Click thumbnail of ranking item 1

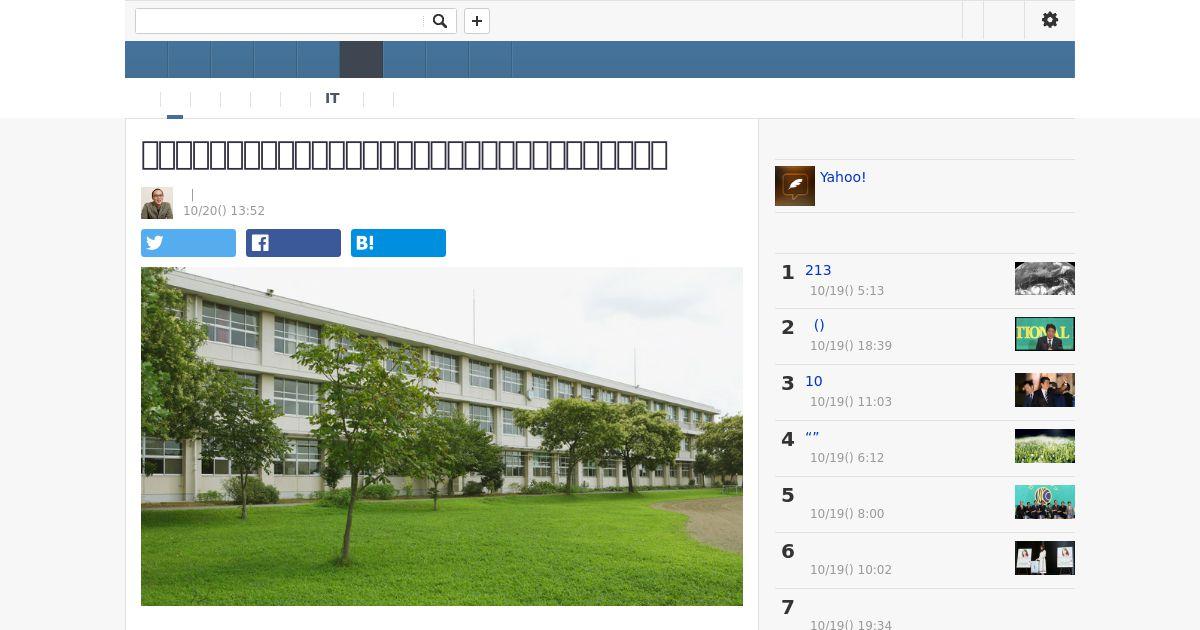click(1045, 278)
